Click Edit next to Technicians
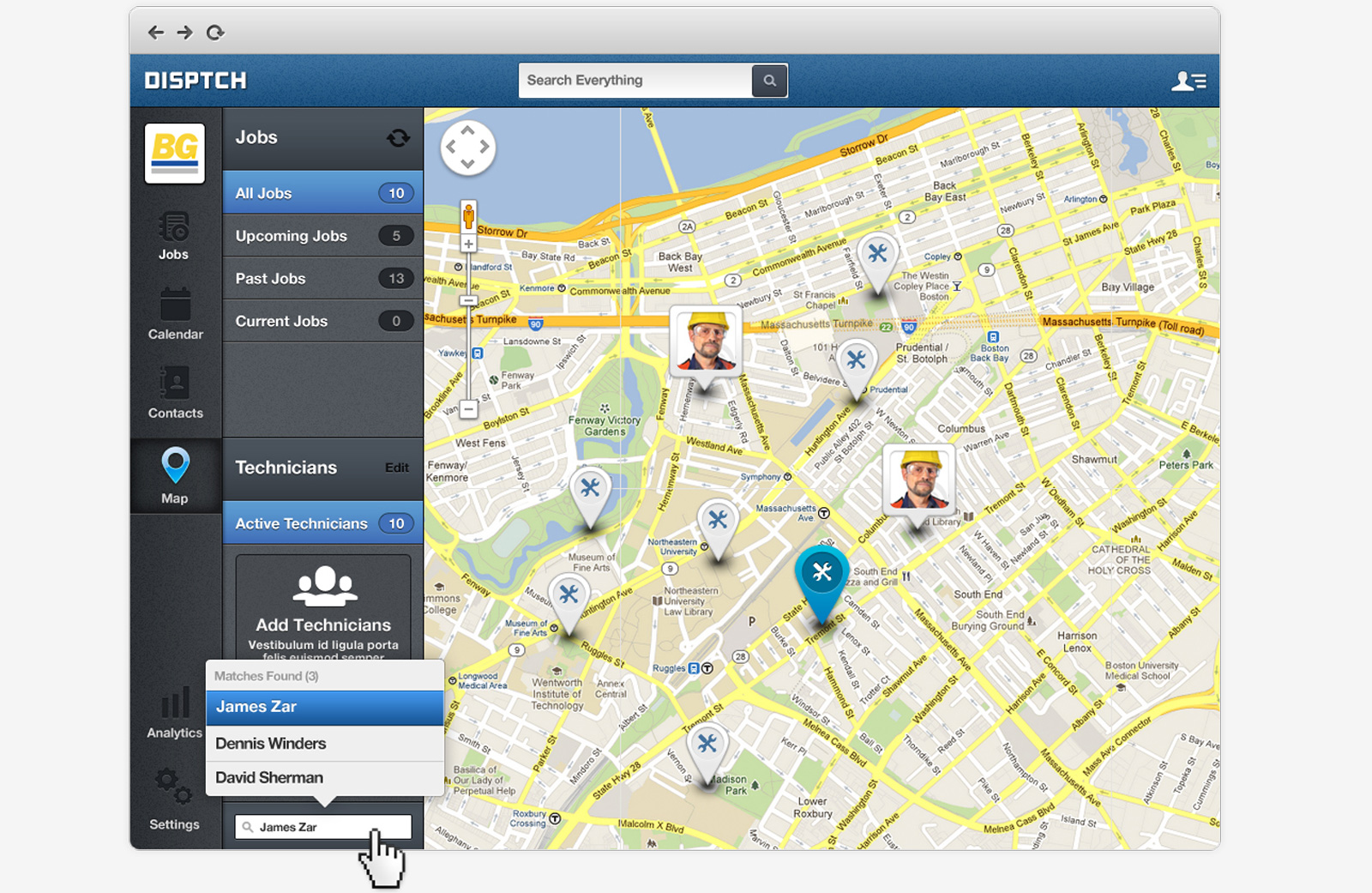The height and width of the screenshot is (893, 1372). (396, 468)
